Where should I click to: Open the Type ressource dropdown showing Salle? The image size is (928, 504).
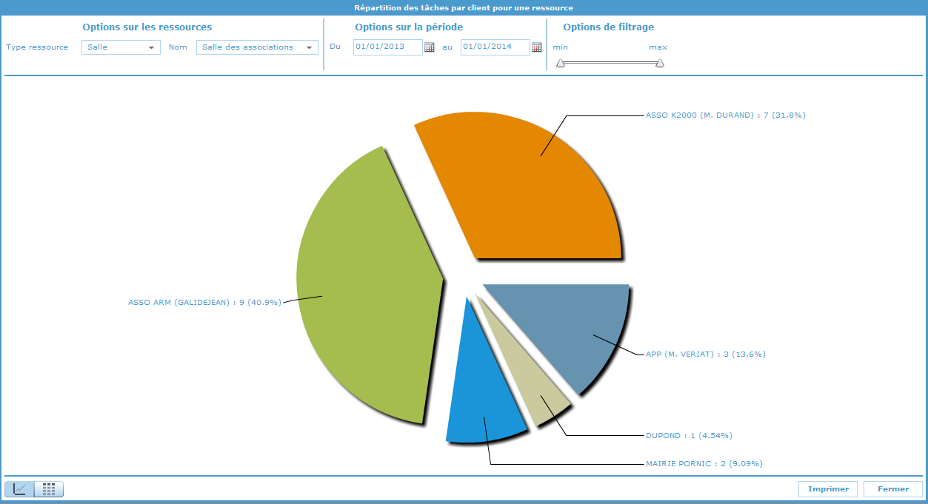[121, 47]
